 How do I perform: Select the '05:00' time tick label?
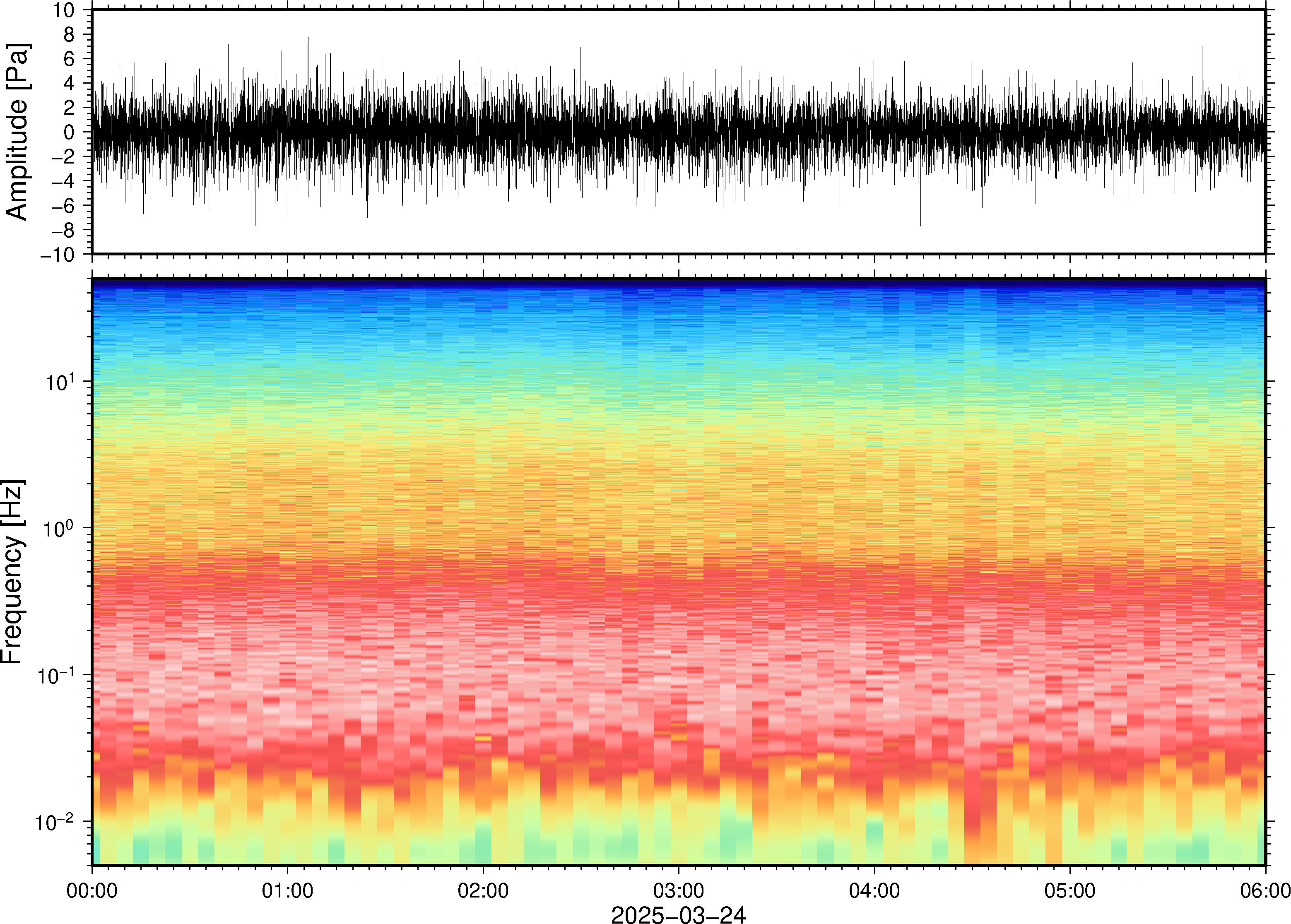pyautogui.click(x=1069, y=890)
